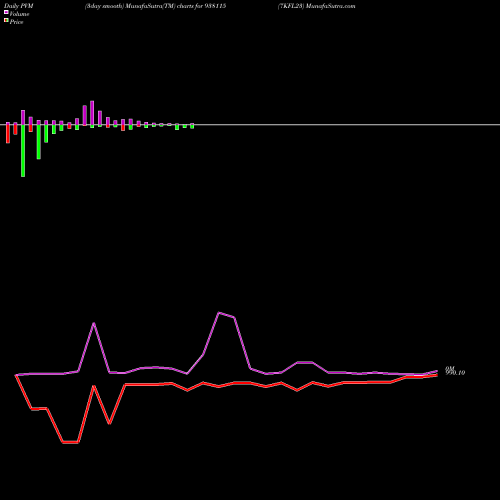Click the tallest green bar in the histogram
Screen dimensions: 500x500
[x=23, y=151]
